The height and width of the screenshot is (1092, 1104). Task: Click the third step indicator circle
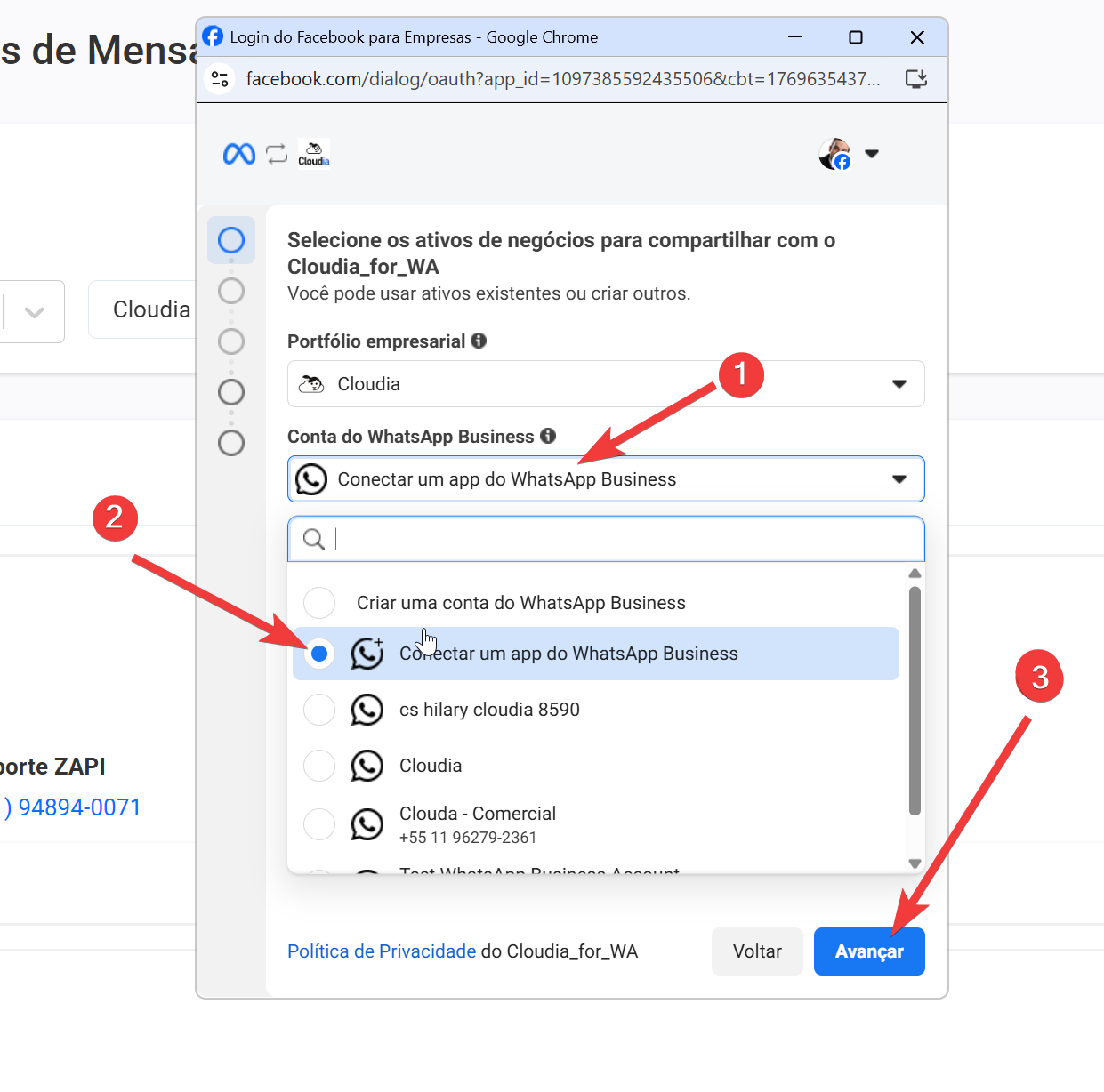pos(231,341)
